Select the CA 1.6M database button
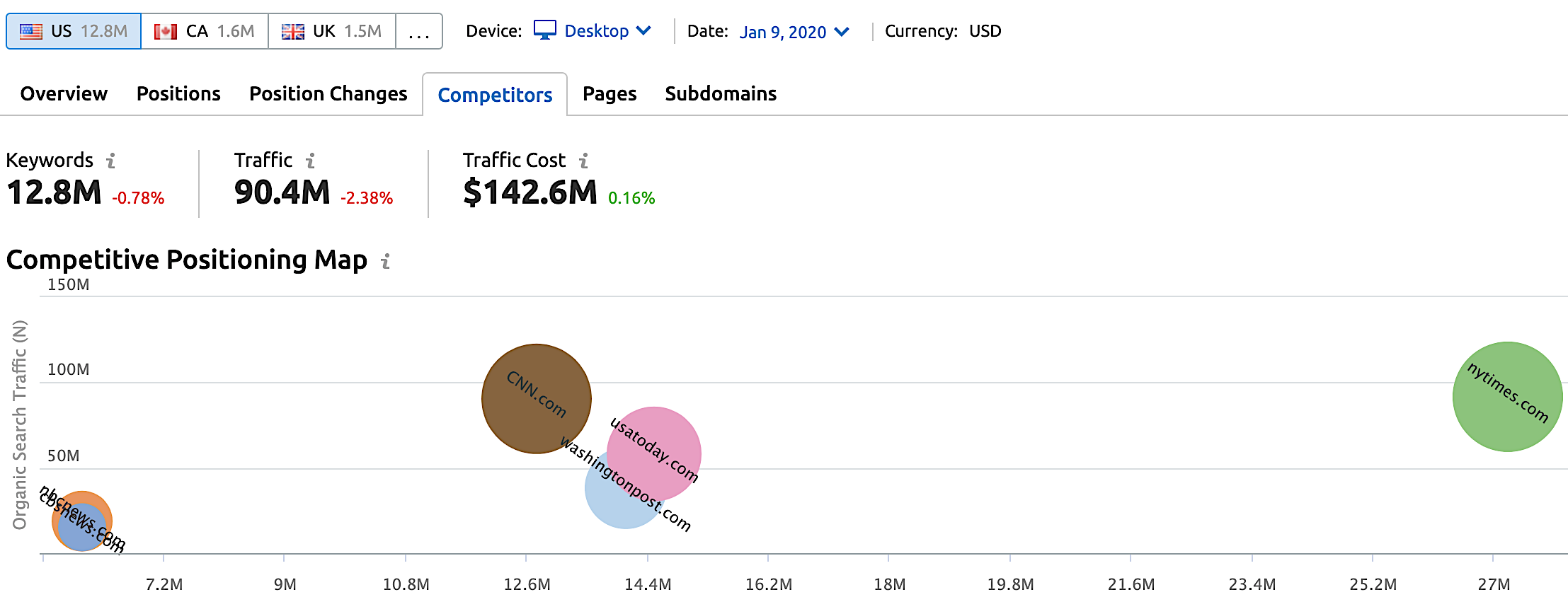Screen dimensions: 1568x597 coord(205,31)
